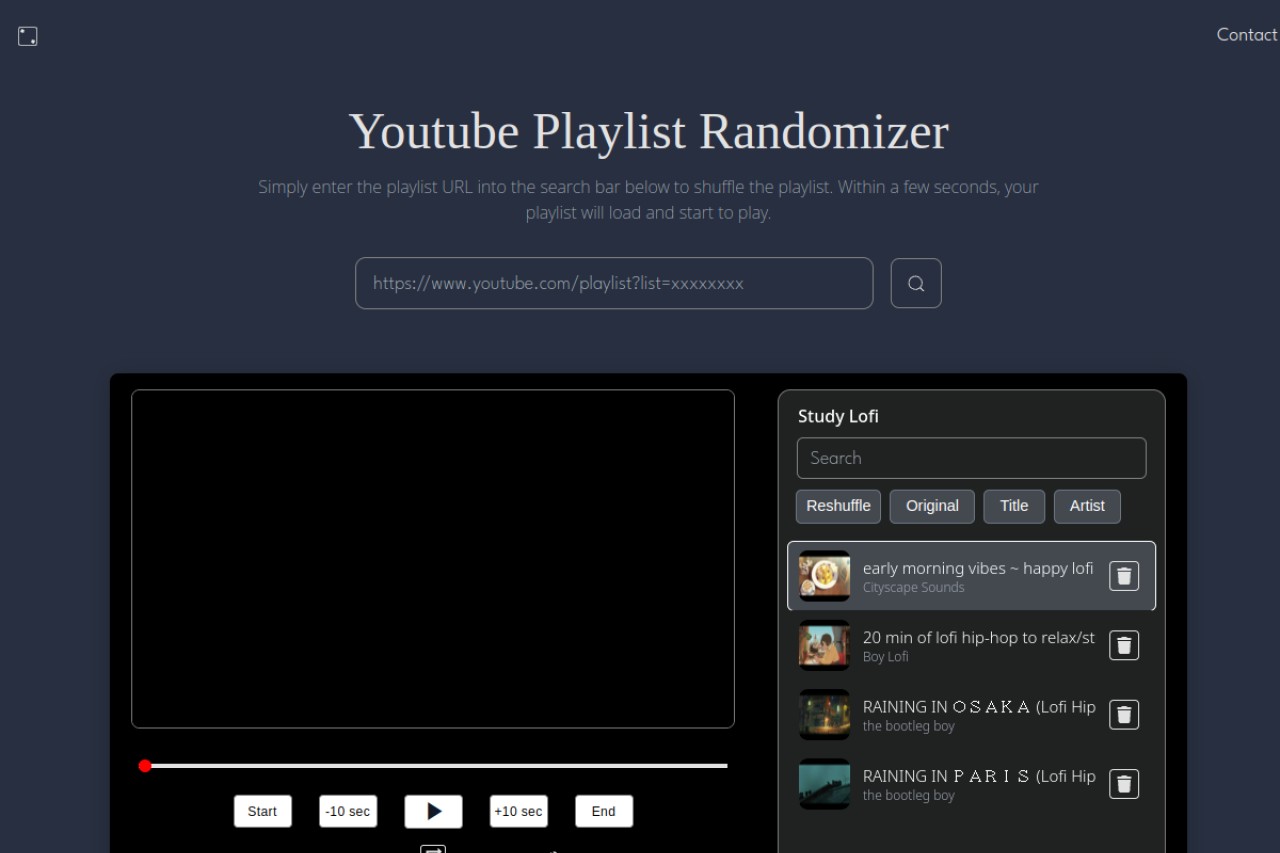Click the red progress slider handle
The height and width of the screenshot is (853, 1280).
pos(145,766)
